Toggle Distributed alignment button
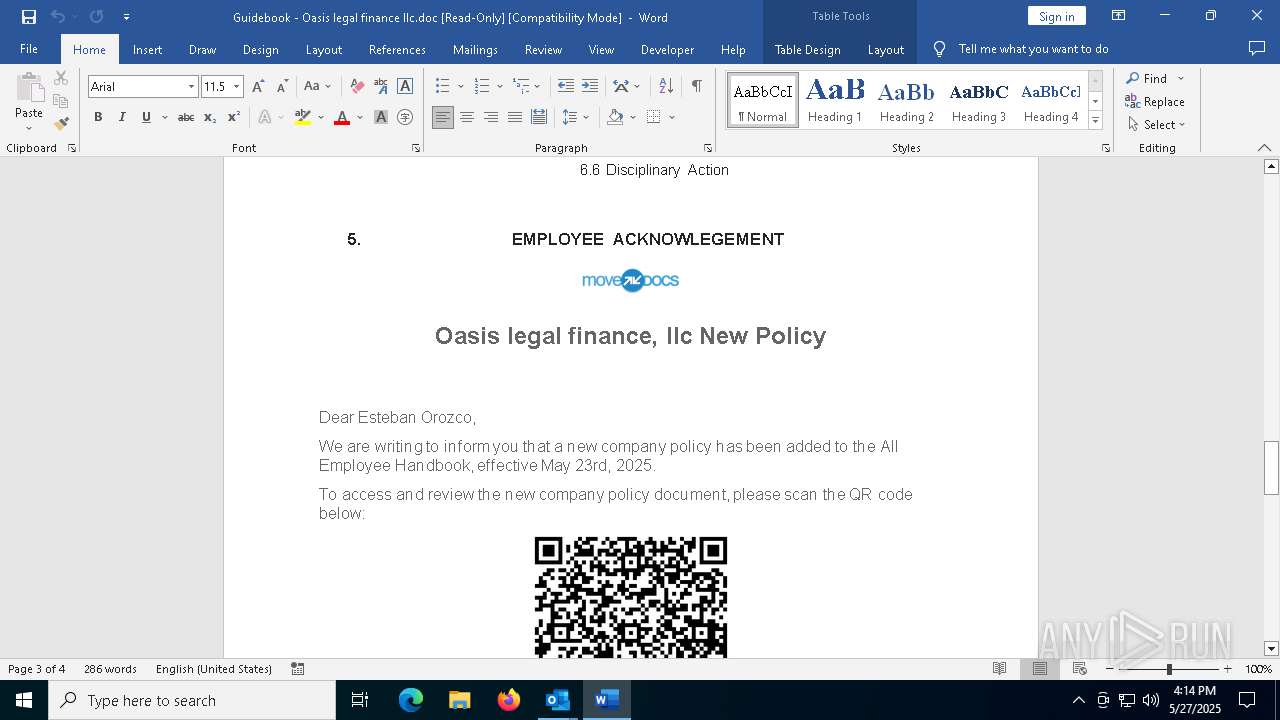Screen dimensions: 1280x720 tap(538, 117)
